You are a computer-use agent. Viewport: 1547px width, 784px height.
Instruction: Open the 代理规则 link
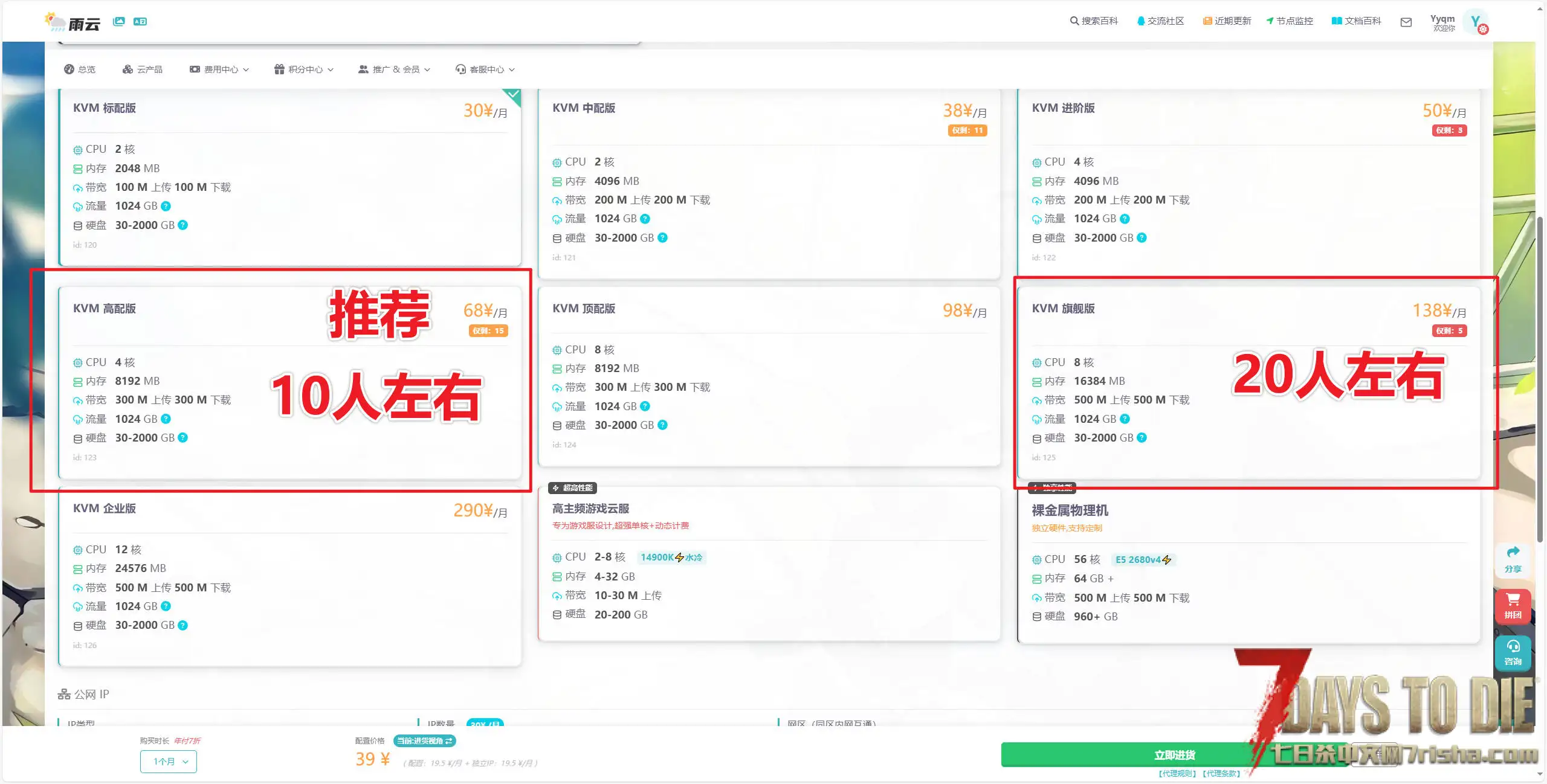click(1177, 773)
